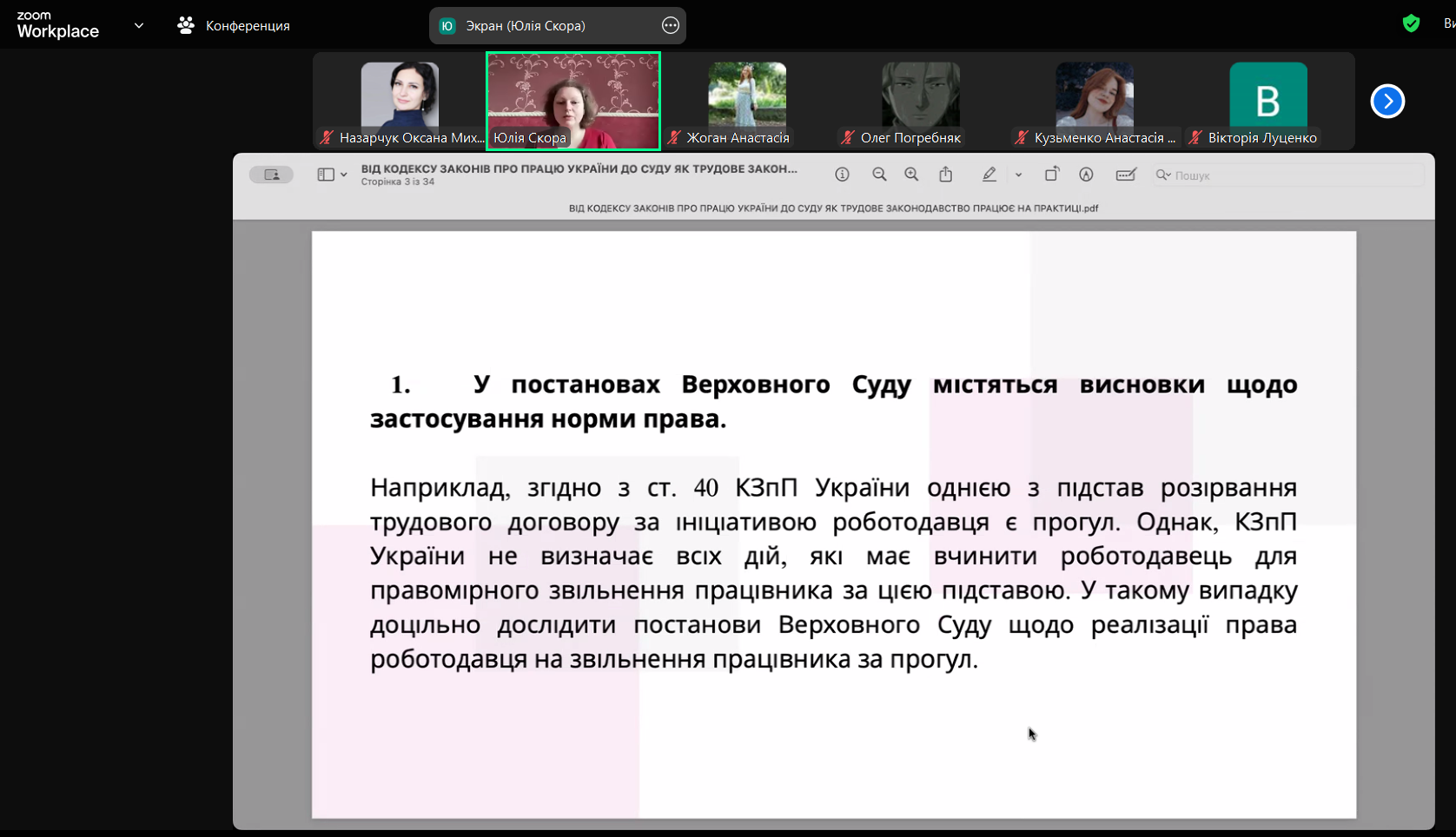
Task: Open screen share more options button
Action: point(670,25)
